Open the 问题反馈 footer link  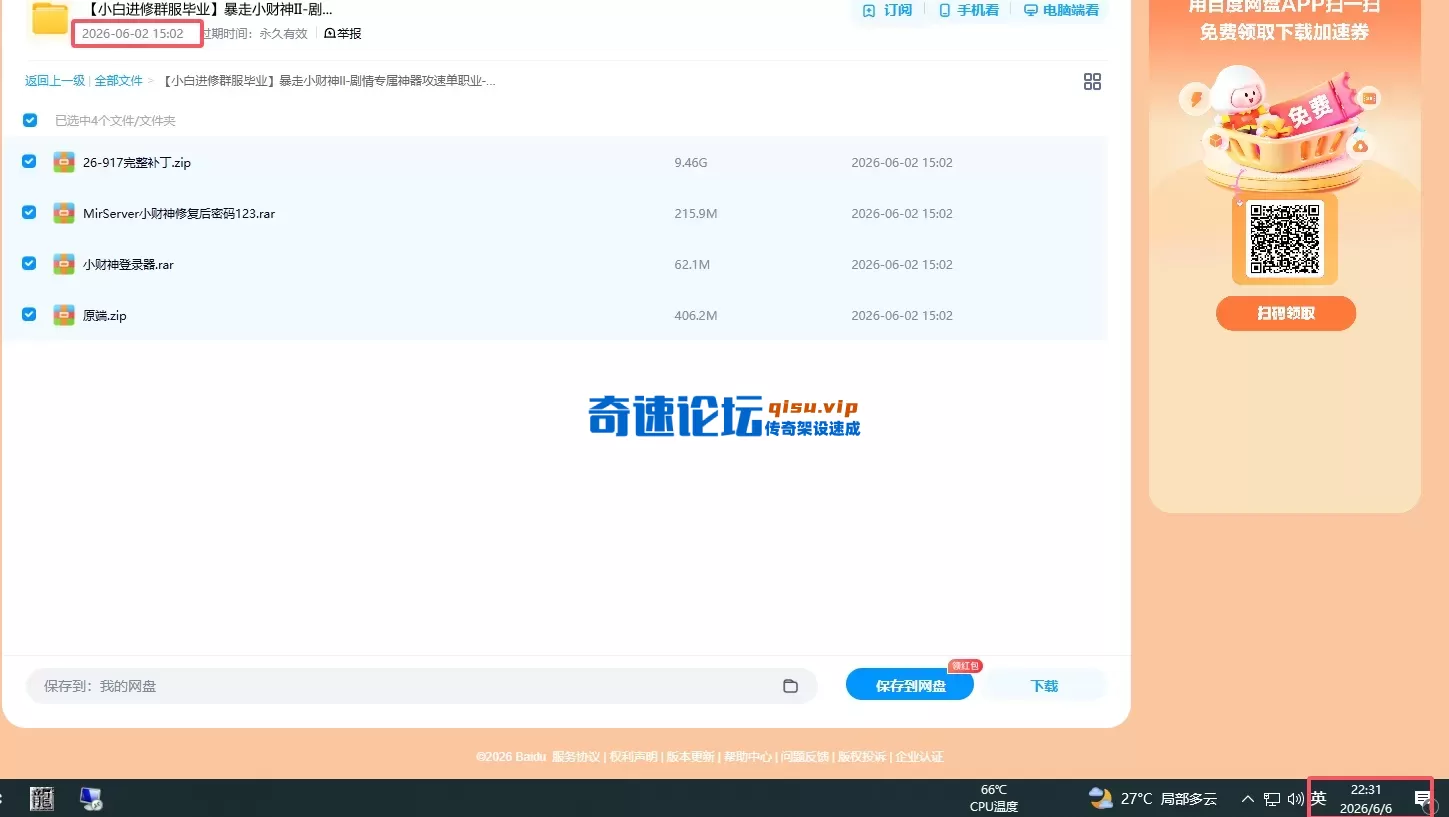coord(805,757)
